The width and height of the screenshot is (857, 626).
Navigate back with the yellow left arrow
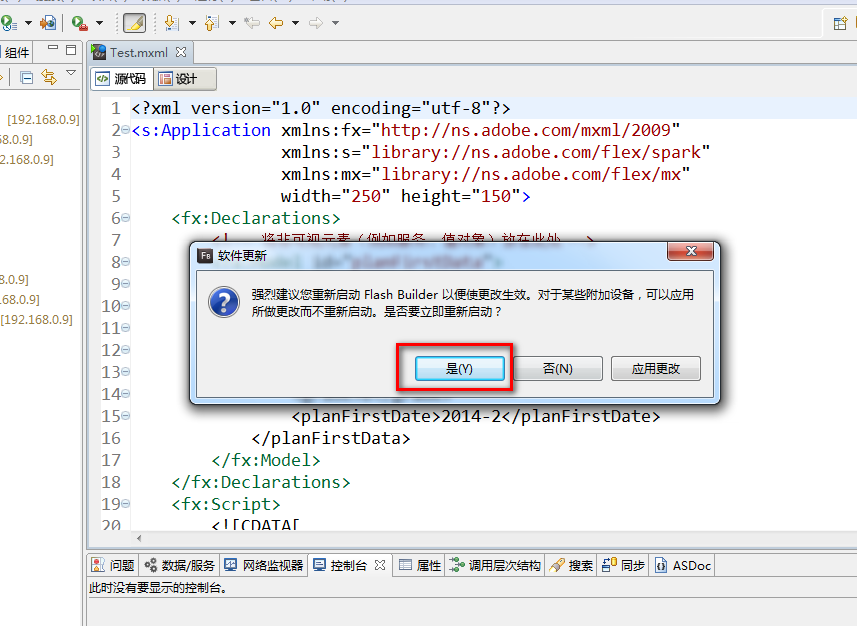pyautogui.click(x=276, y=23)
